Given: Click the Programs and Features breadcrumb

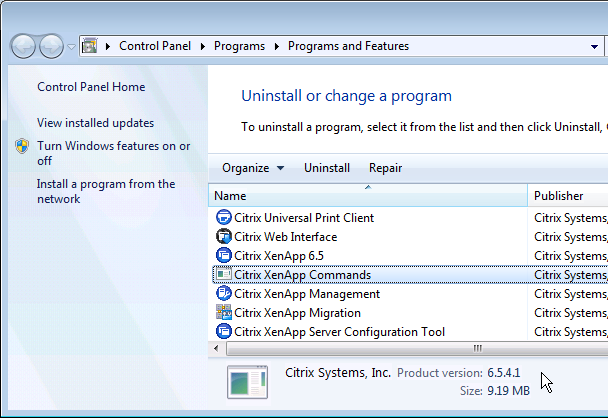Looking at the screenshot, I should coord(348,46).
